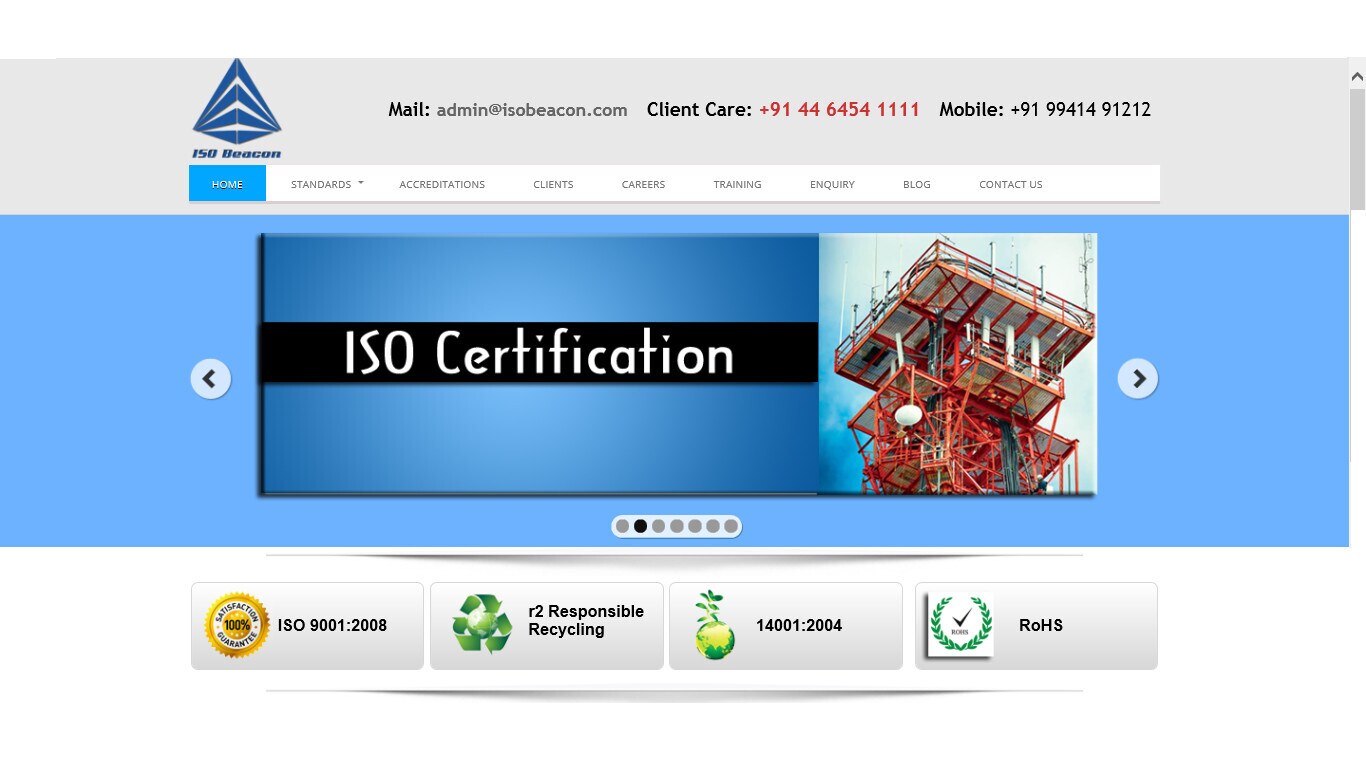Image resolution: width=1366 pixels, height=768 pixels.
Task: Go to the previous slide arrow
Action: [x=211, y=379]
